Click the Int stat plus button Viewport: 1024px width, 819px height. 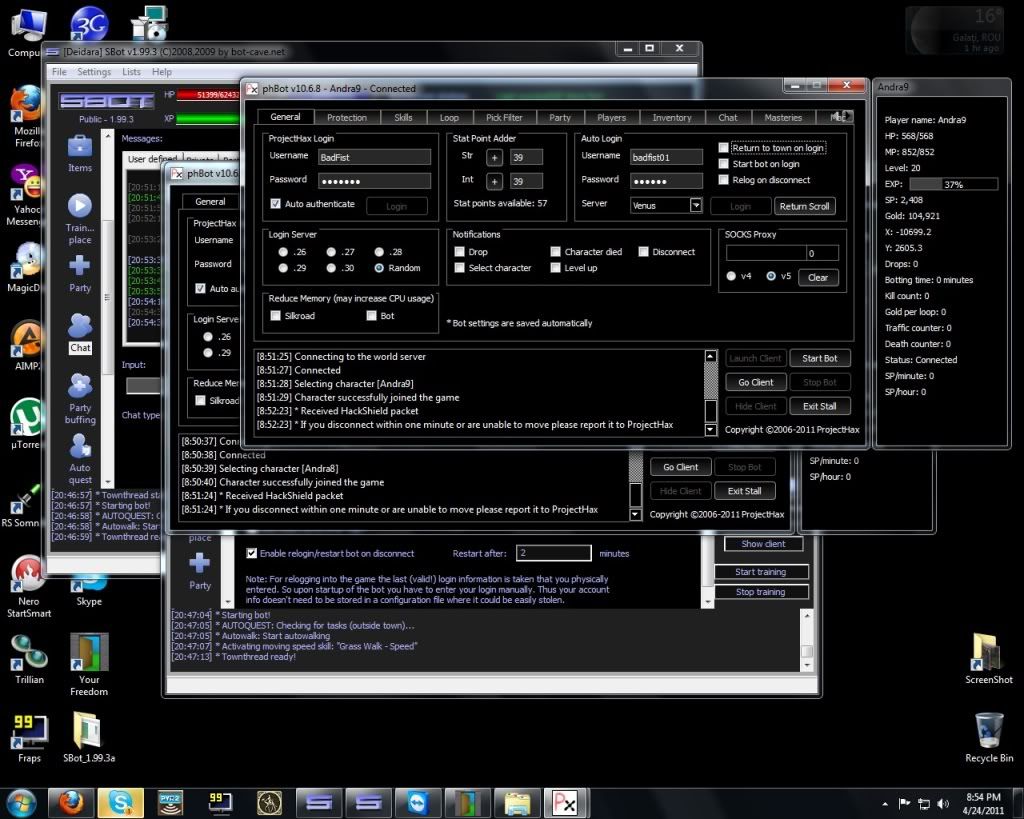[x=494, y=181]
